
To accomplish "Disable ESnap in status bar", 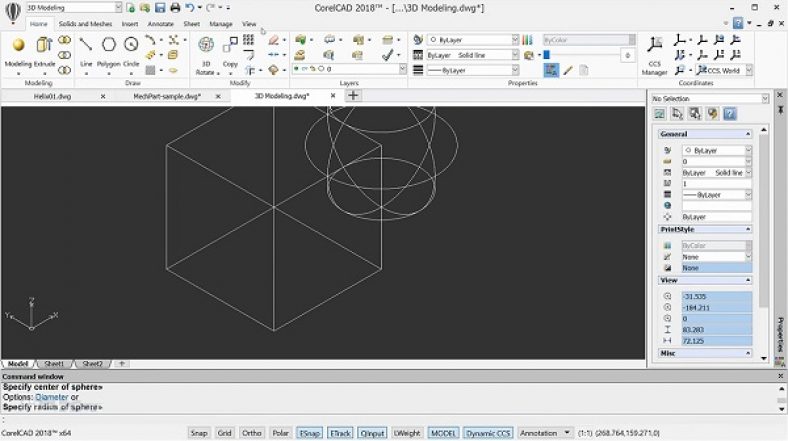I will pos(310,433).
